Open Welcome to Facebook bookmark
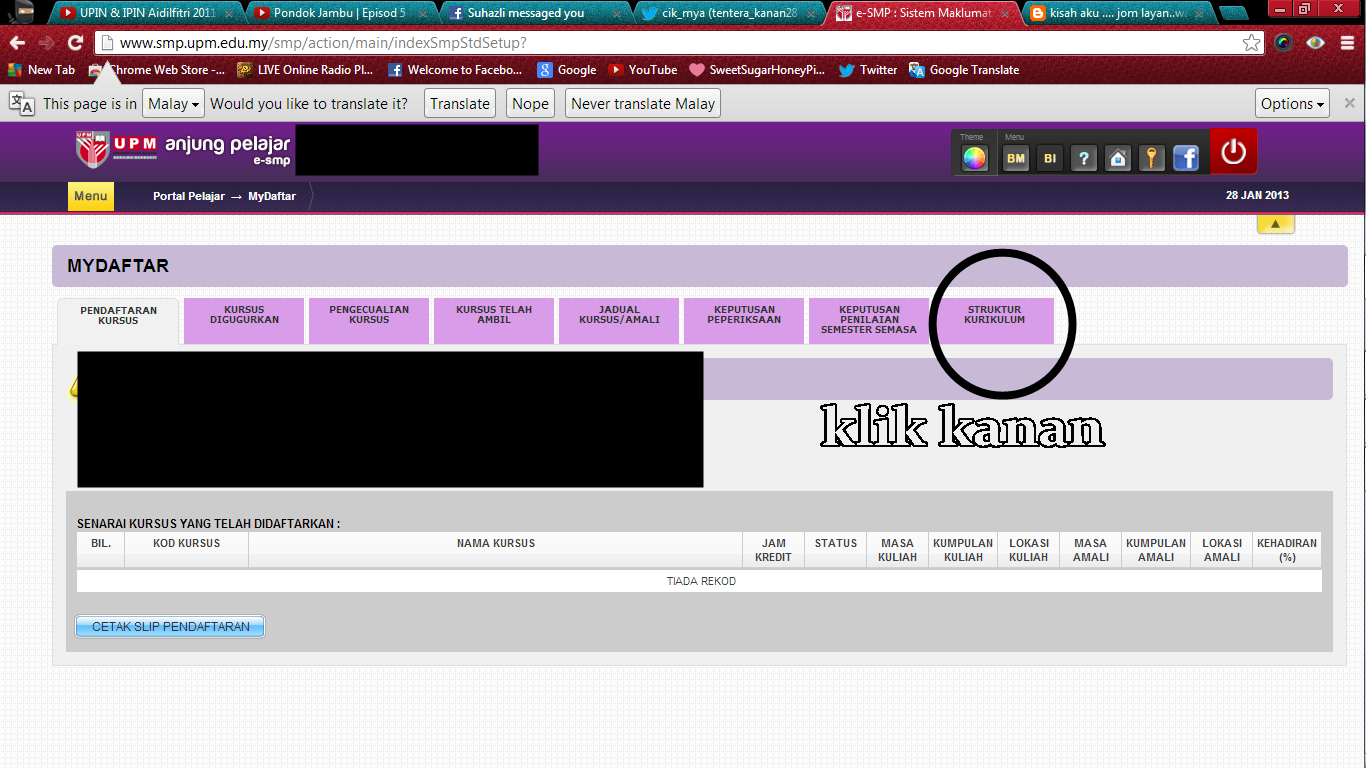Viewport: 1366px width, 768px height. coord(455,70)
